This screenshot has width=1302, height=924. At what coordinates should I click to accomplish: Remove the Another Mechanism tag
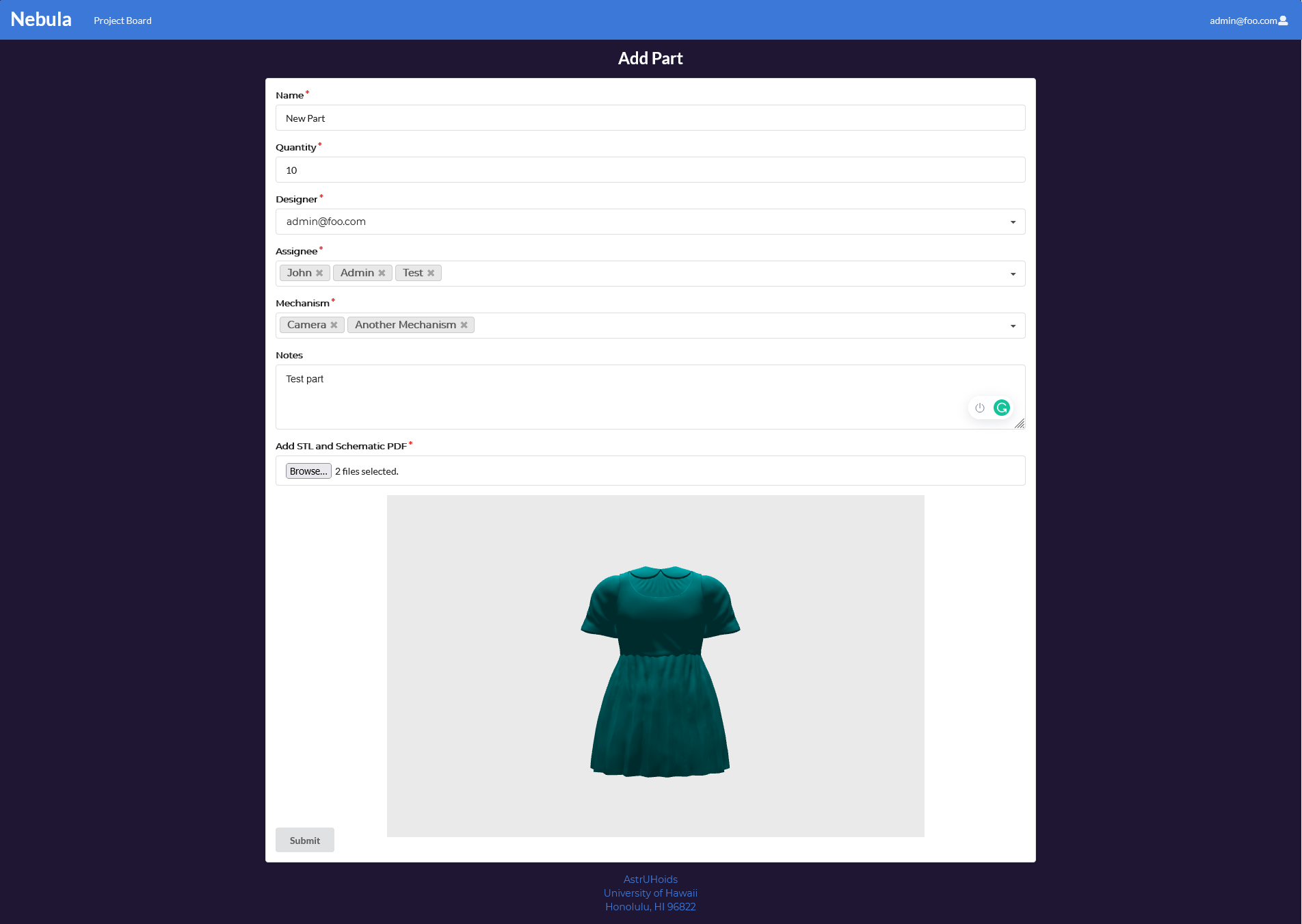tap(464, 325)
